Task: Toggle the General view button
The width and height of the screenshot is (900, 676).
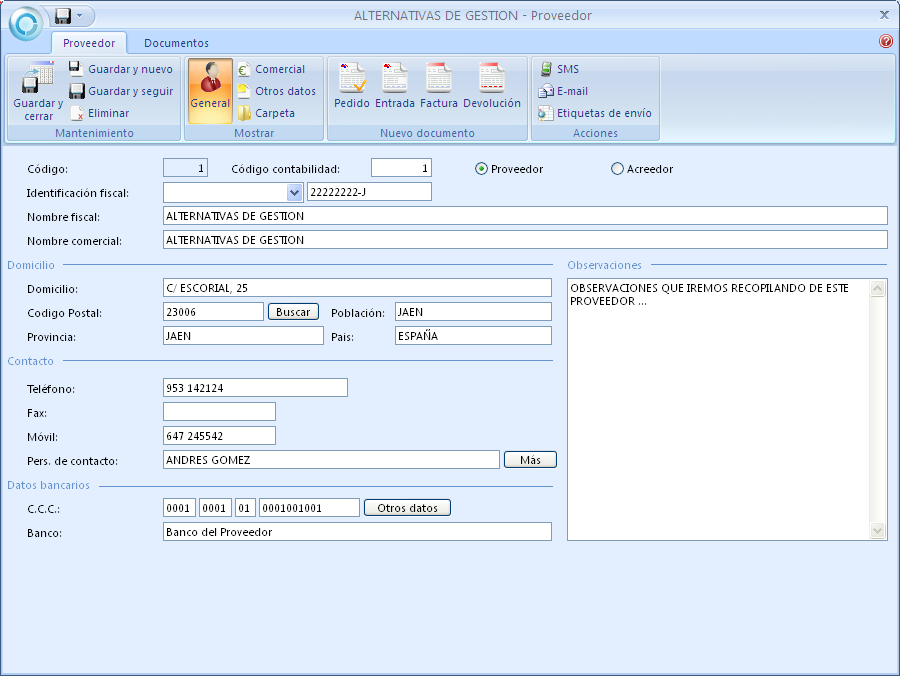Action: [x=210, y=90]
